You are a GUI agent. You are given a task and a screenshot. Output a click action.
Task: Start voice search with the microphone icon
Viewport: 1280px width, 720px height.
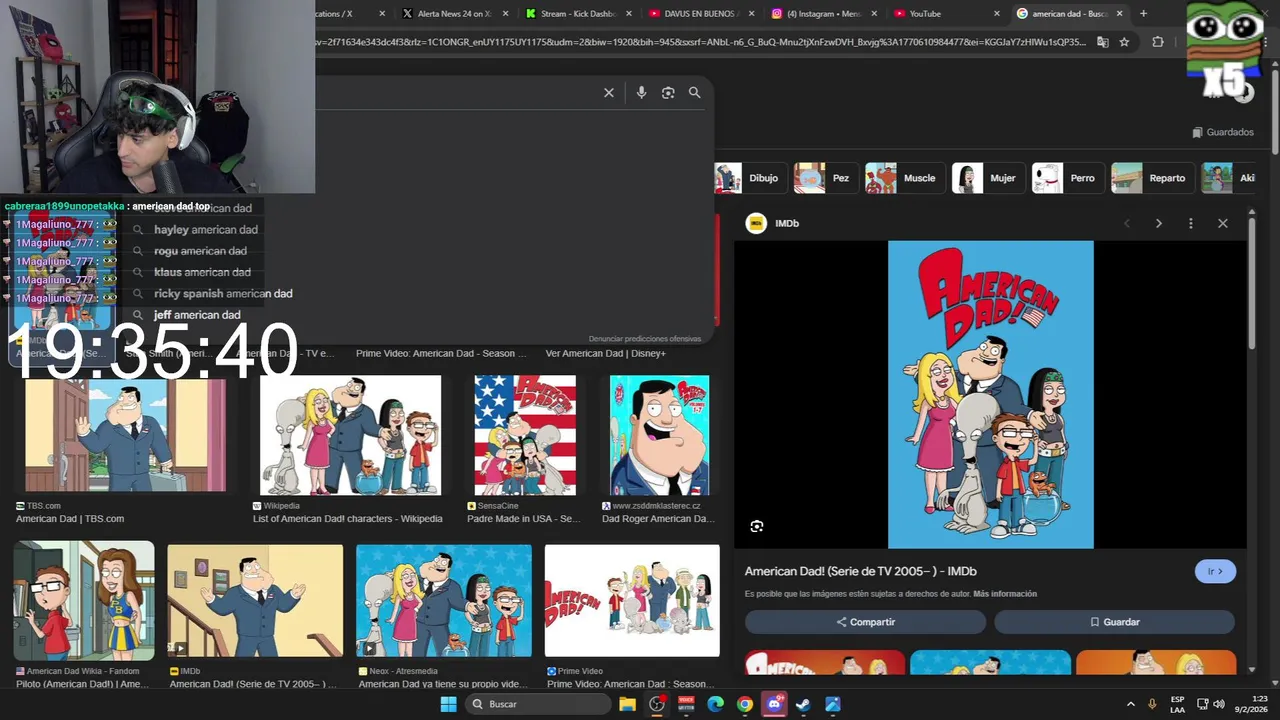641,93
